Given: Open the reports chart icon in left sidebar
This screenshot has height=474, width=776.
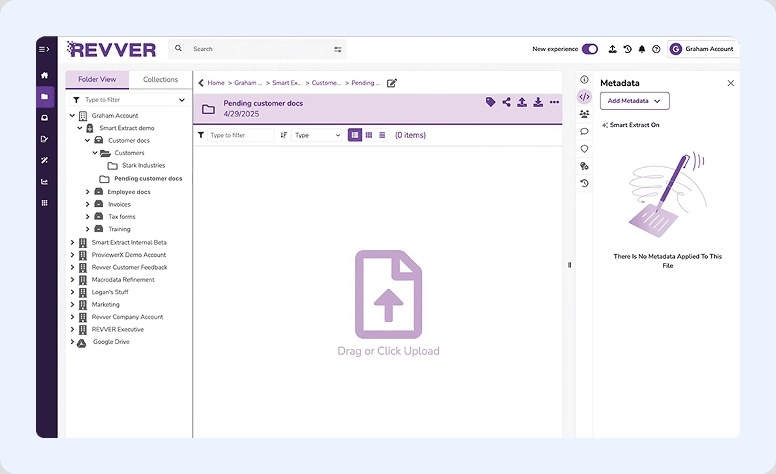Looking at the screenshot, I should [44, 181].
